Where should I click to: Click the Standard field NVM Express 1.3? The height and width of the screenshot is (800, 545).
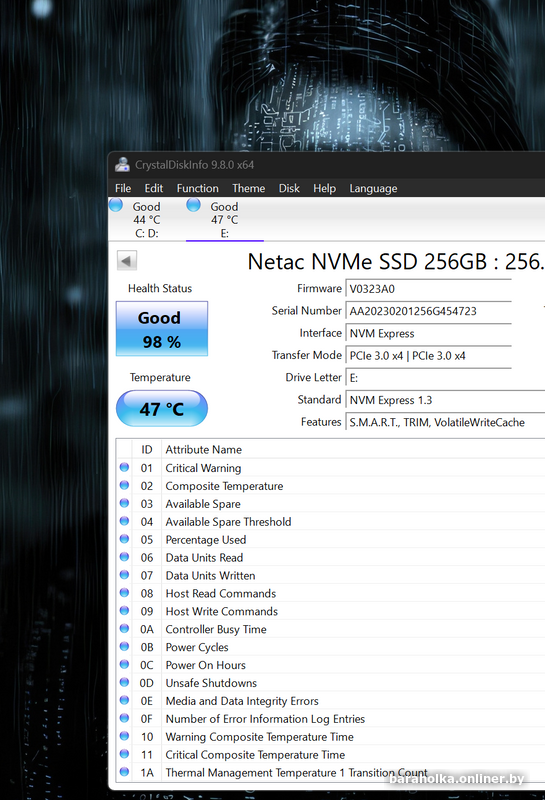point(445,400)
